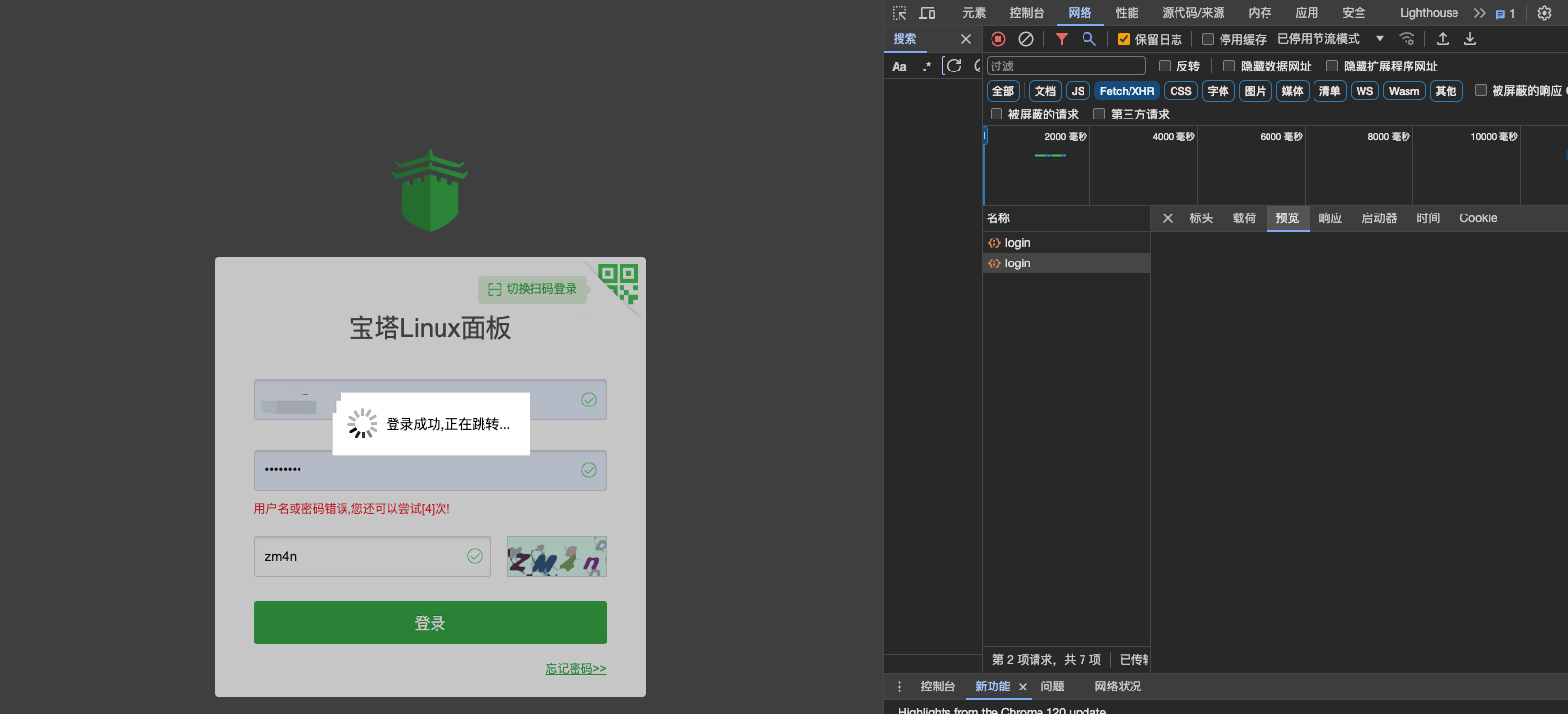Check 被屏蔽的请求 option
Viewport: 1568px width, 714px height.
pyautogui.click(x=996, y=114)
